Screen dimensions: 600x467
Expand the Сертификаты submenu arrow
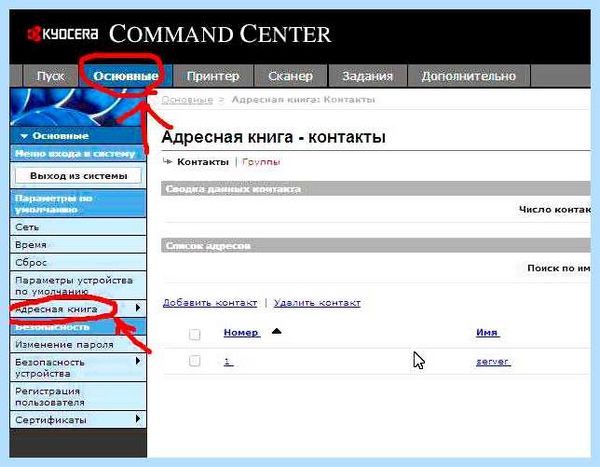[138, 419]
